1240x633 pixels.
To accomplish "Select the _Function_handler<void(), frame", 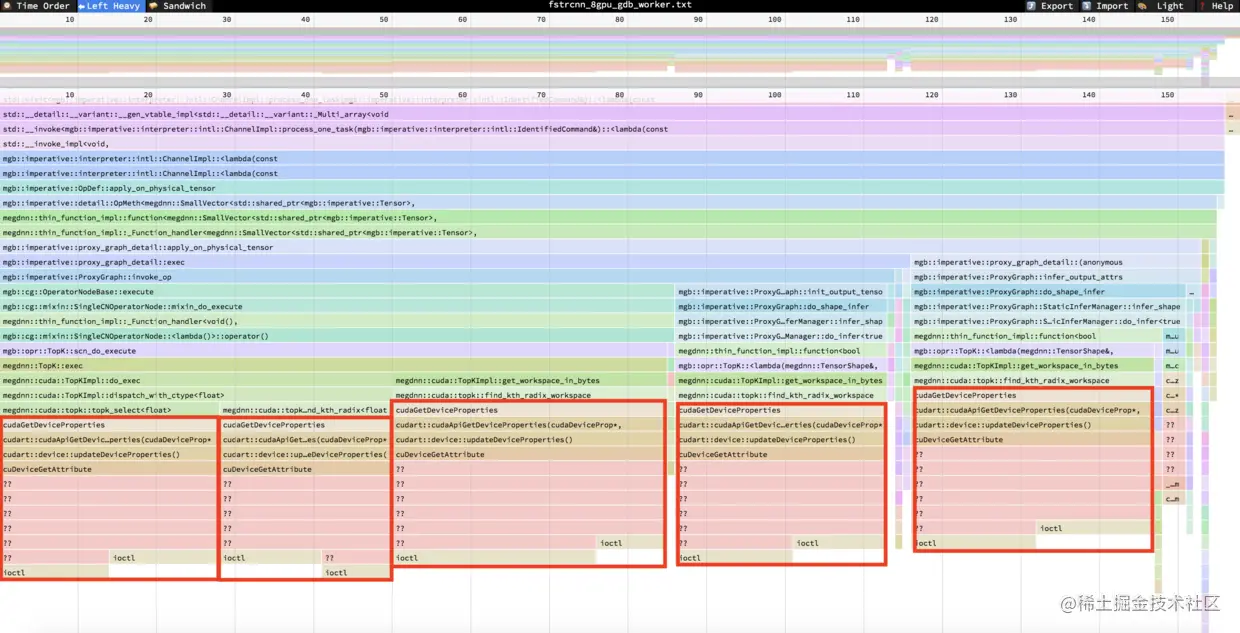I will 337,321.
